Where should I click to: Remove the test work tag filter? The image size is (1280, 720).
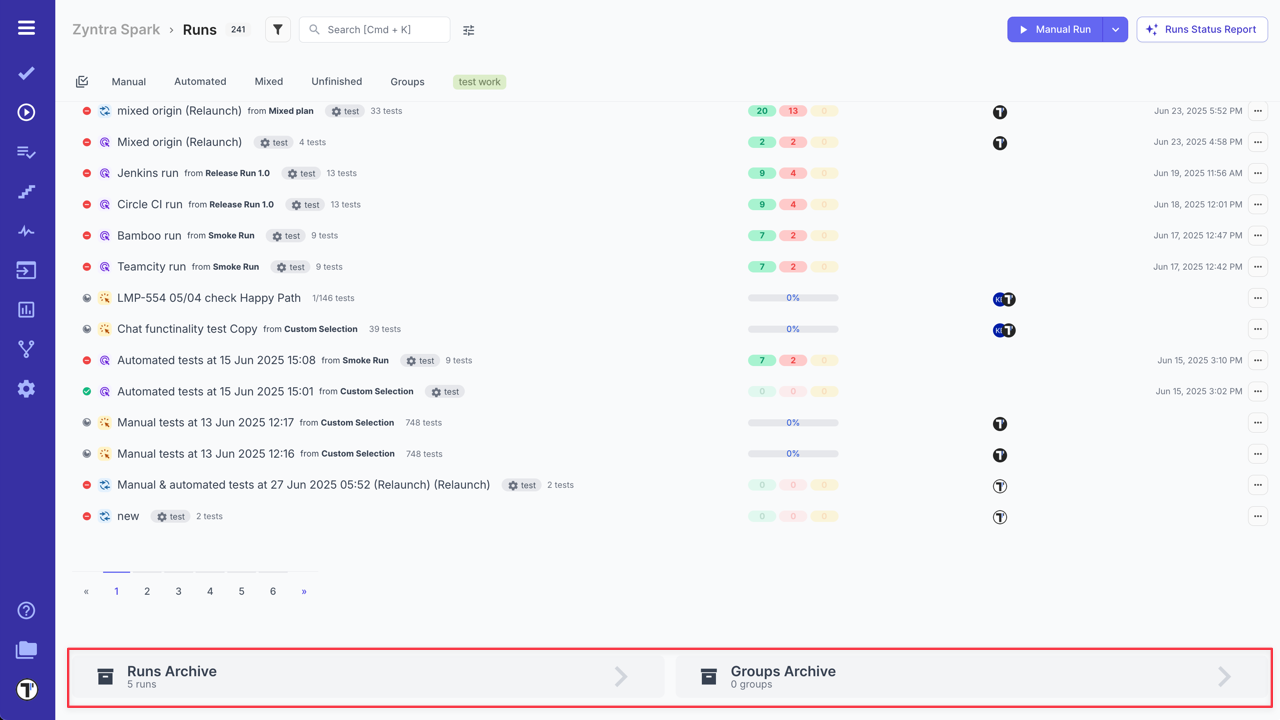(x=479, y=81)
